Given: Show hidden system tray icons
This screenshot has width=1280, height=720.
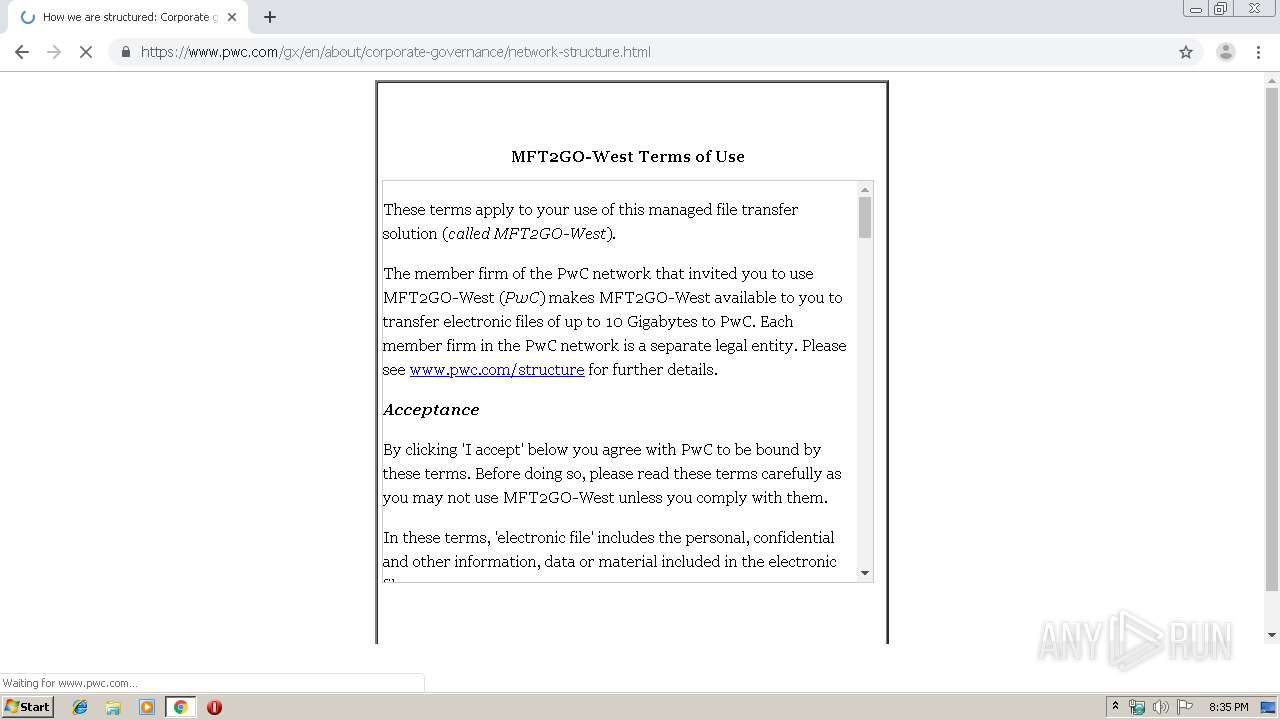Looking at the screenshot, I should click(x=1115, y=707).
